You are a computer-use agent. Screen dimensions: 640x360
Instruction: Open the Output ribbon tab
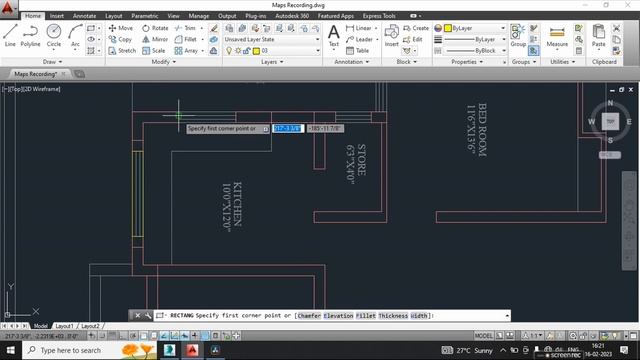point(227,16)
